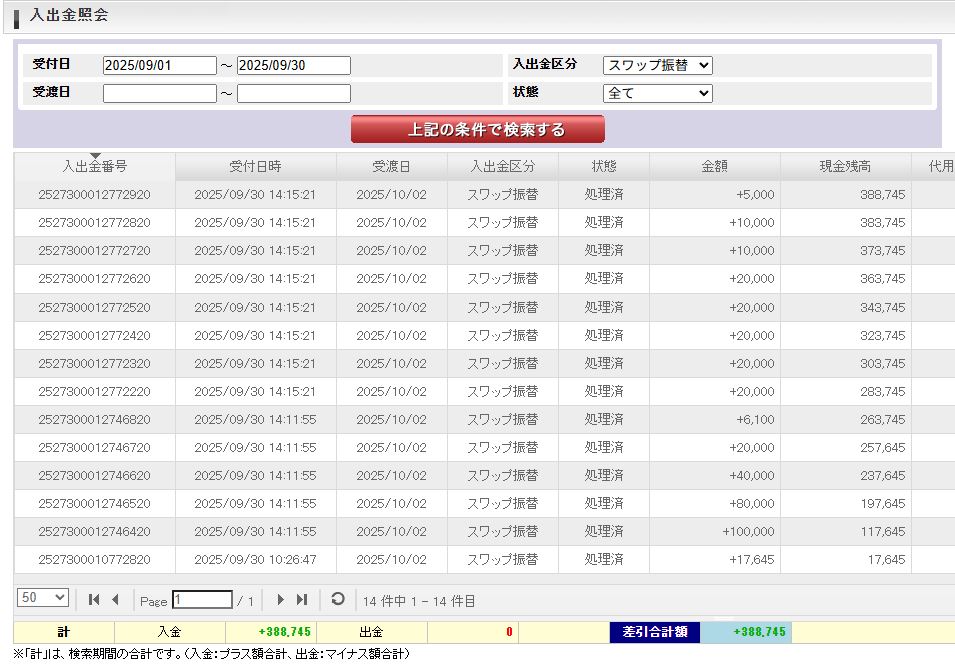The width and height of the screenshot is (955, 666).
Task: Click sort arrow above 入出金番号 column
Action: tap(95, 156)
